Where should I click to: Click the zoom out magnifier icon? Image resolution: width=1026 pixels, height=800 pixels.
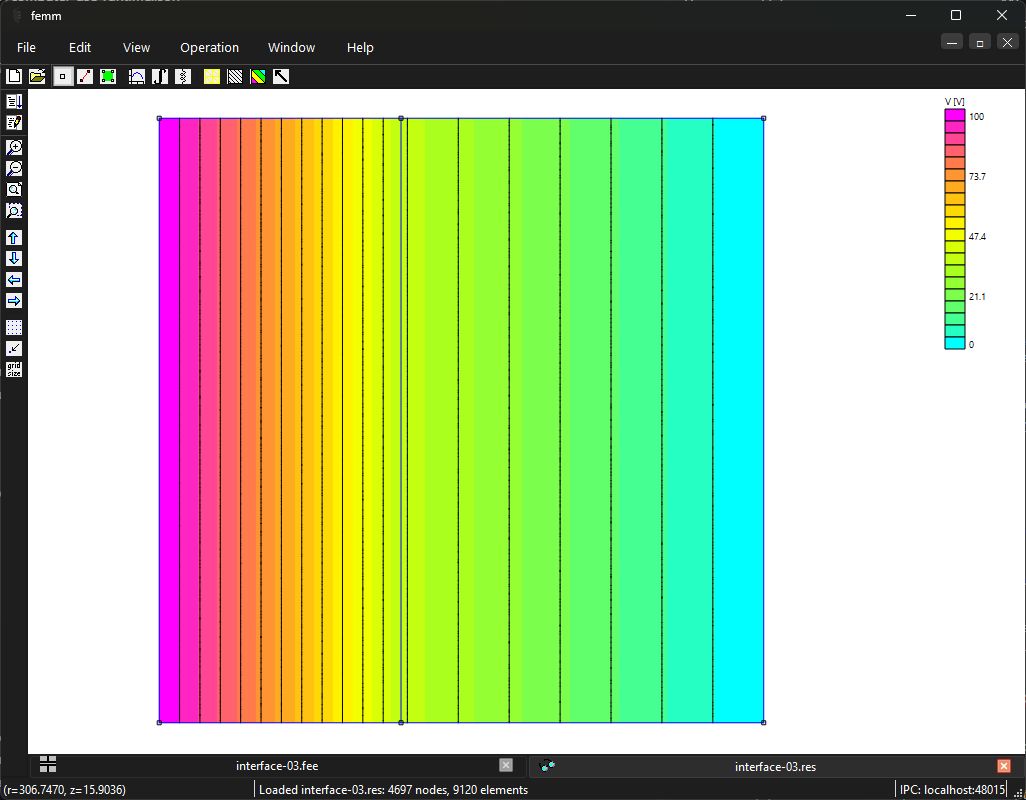coord(14,168)
